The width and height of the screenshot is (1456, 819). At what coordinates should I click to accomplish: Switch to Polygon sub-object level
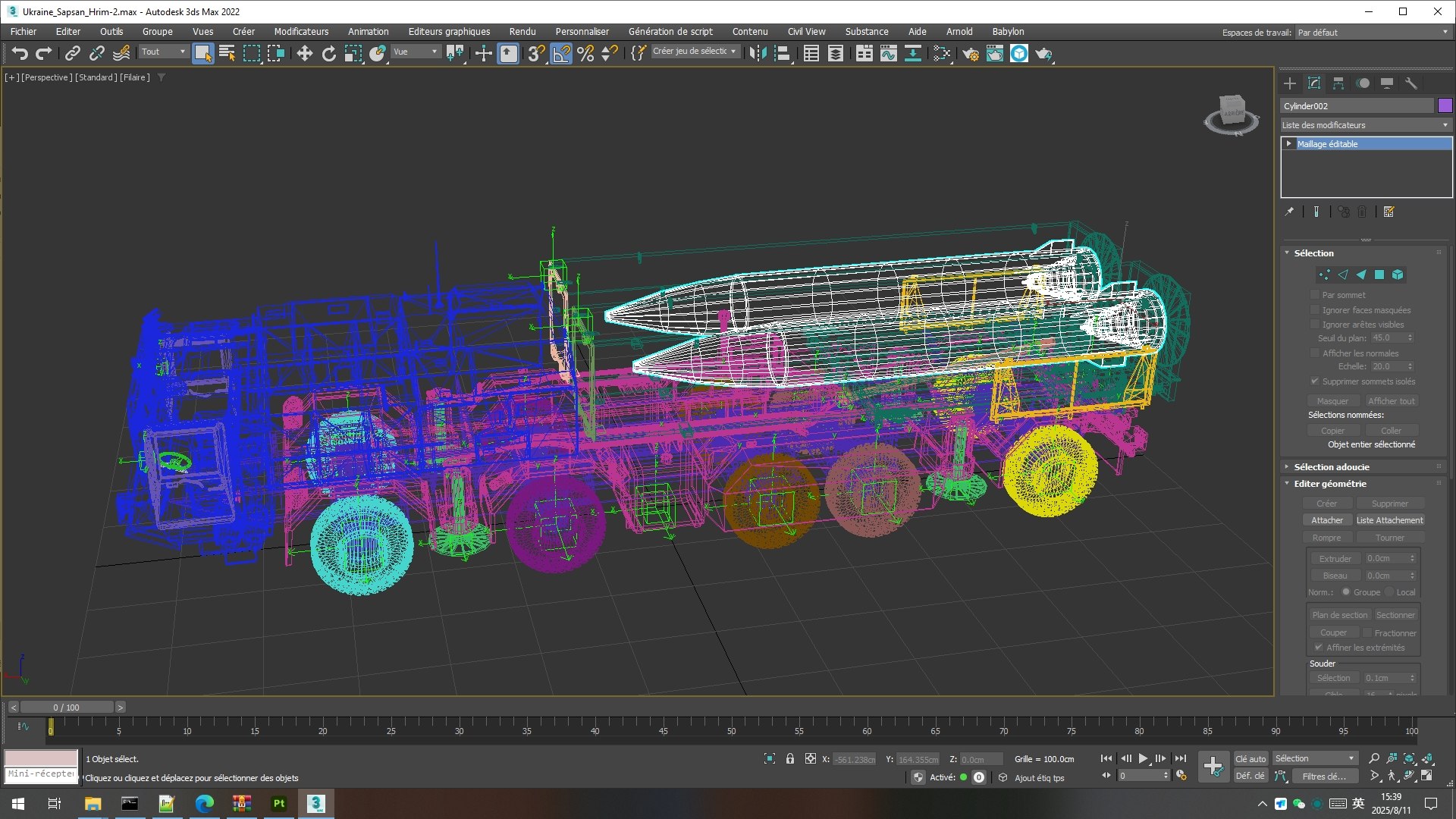[x=1379, y=275]
